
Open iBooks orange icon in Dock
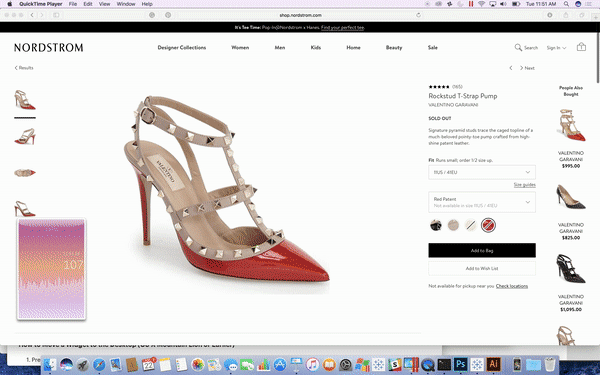(329, 364)
